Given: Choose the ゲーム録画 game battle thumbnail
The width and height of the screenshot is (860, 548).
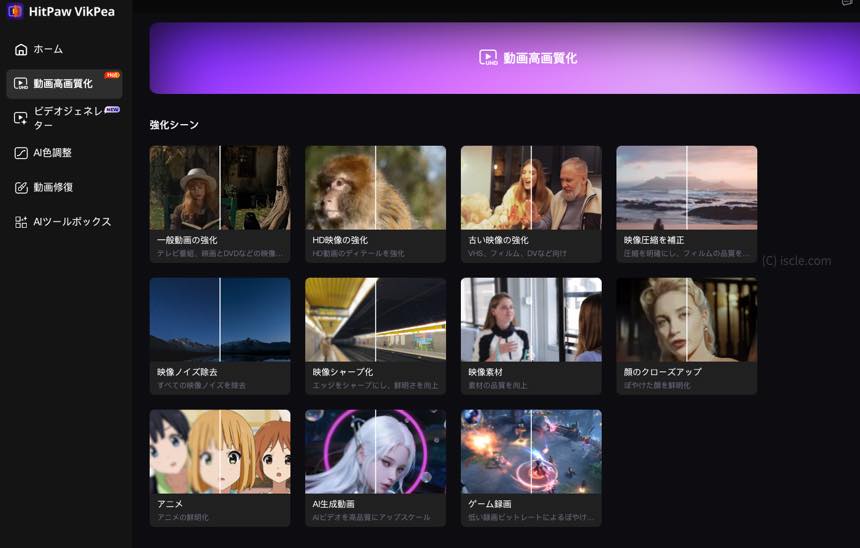Looking at the screenshot, I should coord(531,451).
